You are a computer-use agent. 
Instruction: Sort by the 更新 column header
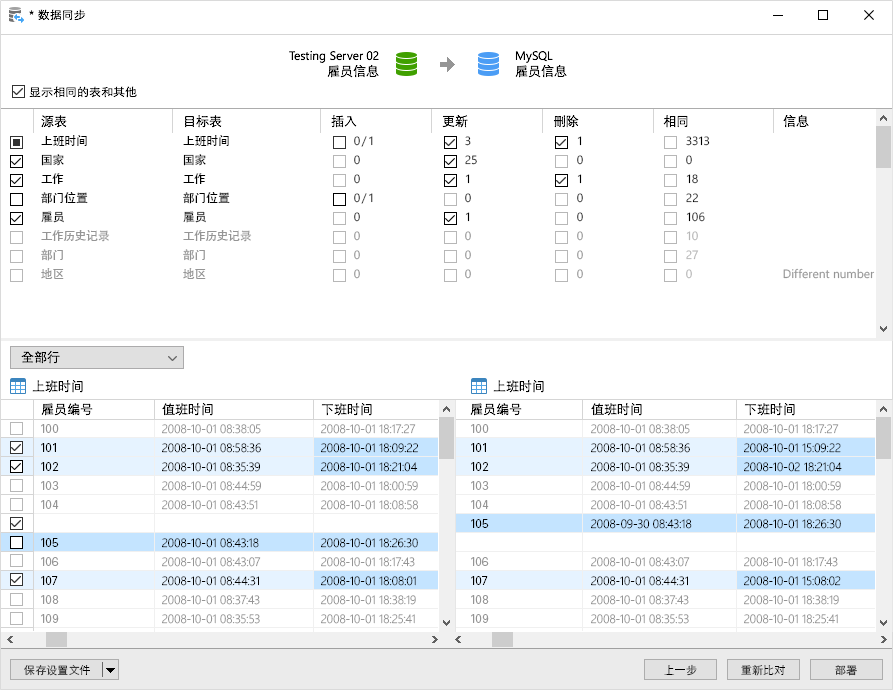[x=454, y=121]
